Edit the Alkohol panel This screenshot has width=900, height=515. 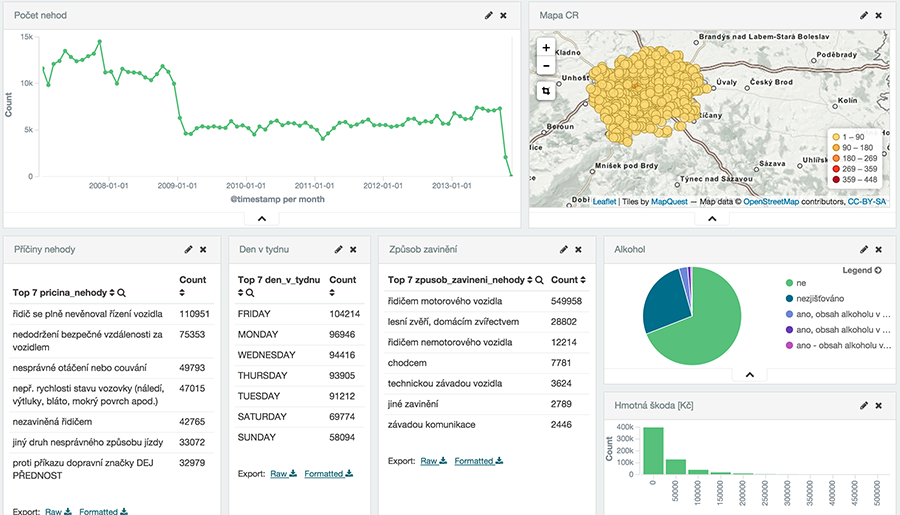coord(864,249)
